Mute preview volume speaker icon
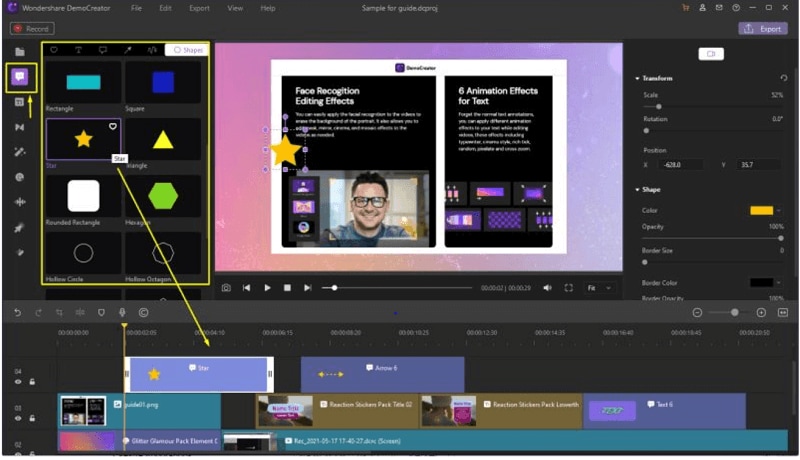 point(547,288)
